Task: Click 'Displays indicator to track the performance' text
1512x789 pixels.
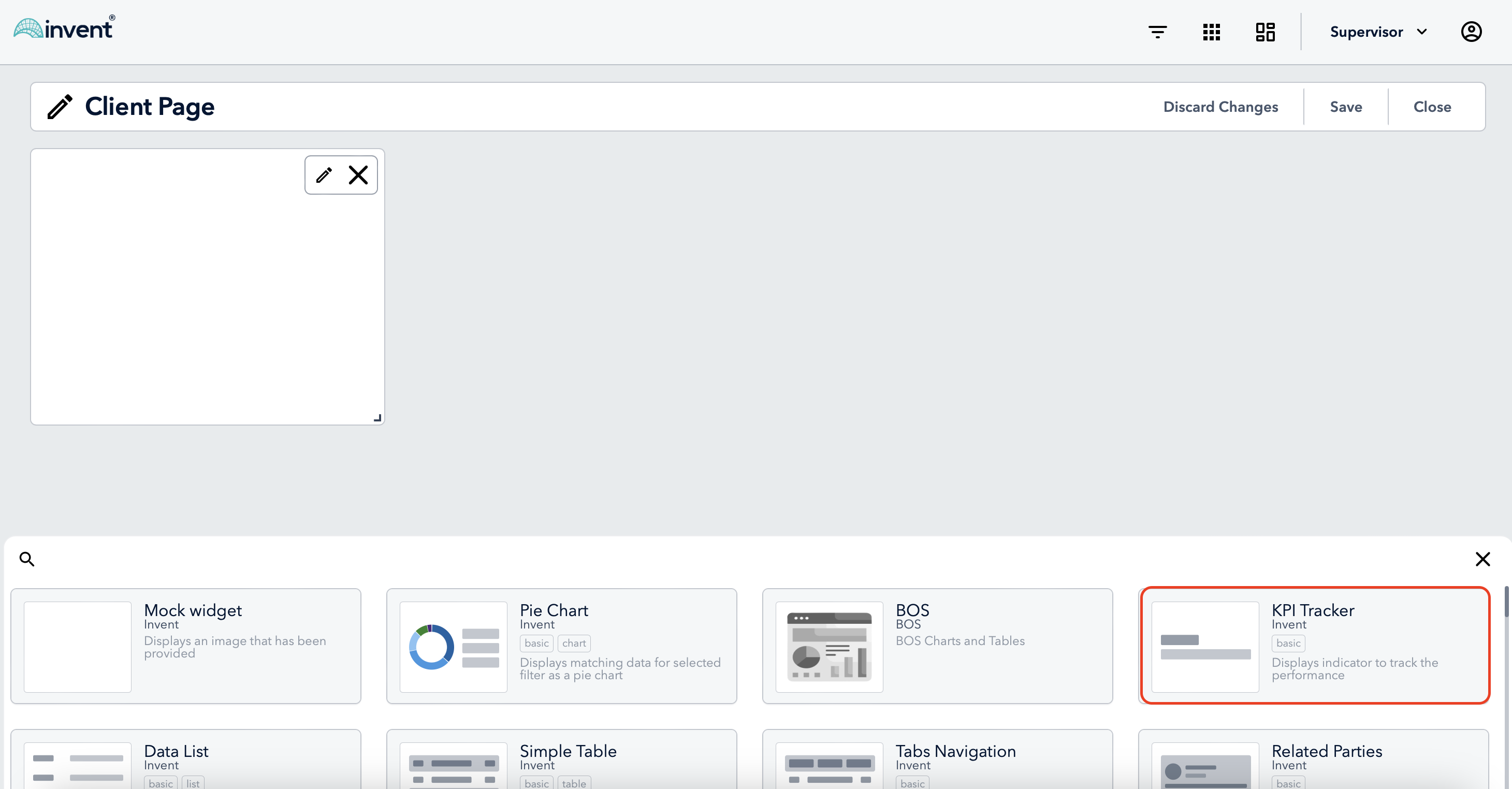Action: 1355,669
